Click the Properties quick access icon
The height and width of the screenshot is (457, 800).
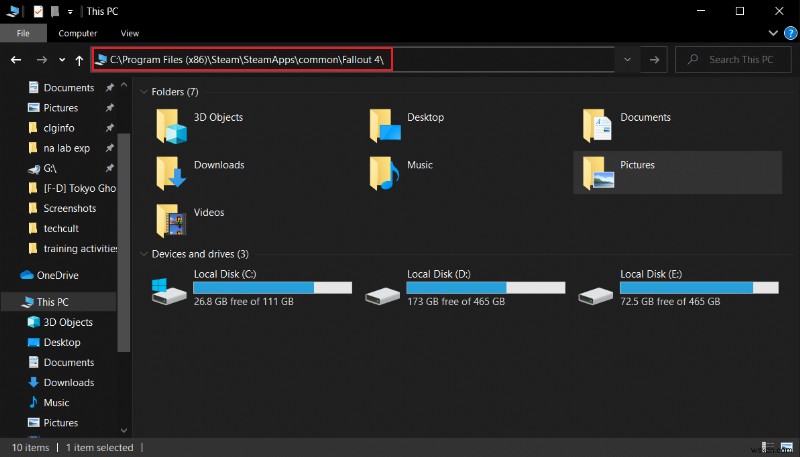click(x=38, y=11)
